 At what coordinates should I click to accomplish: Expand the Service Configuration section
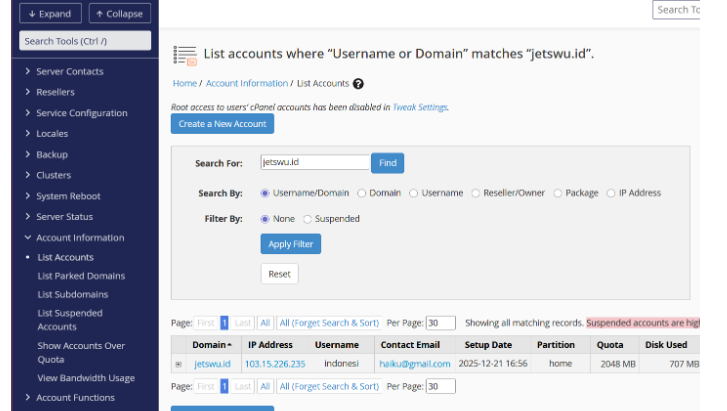82,113
